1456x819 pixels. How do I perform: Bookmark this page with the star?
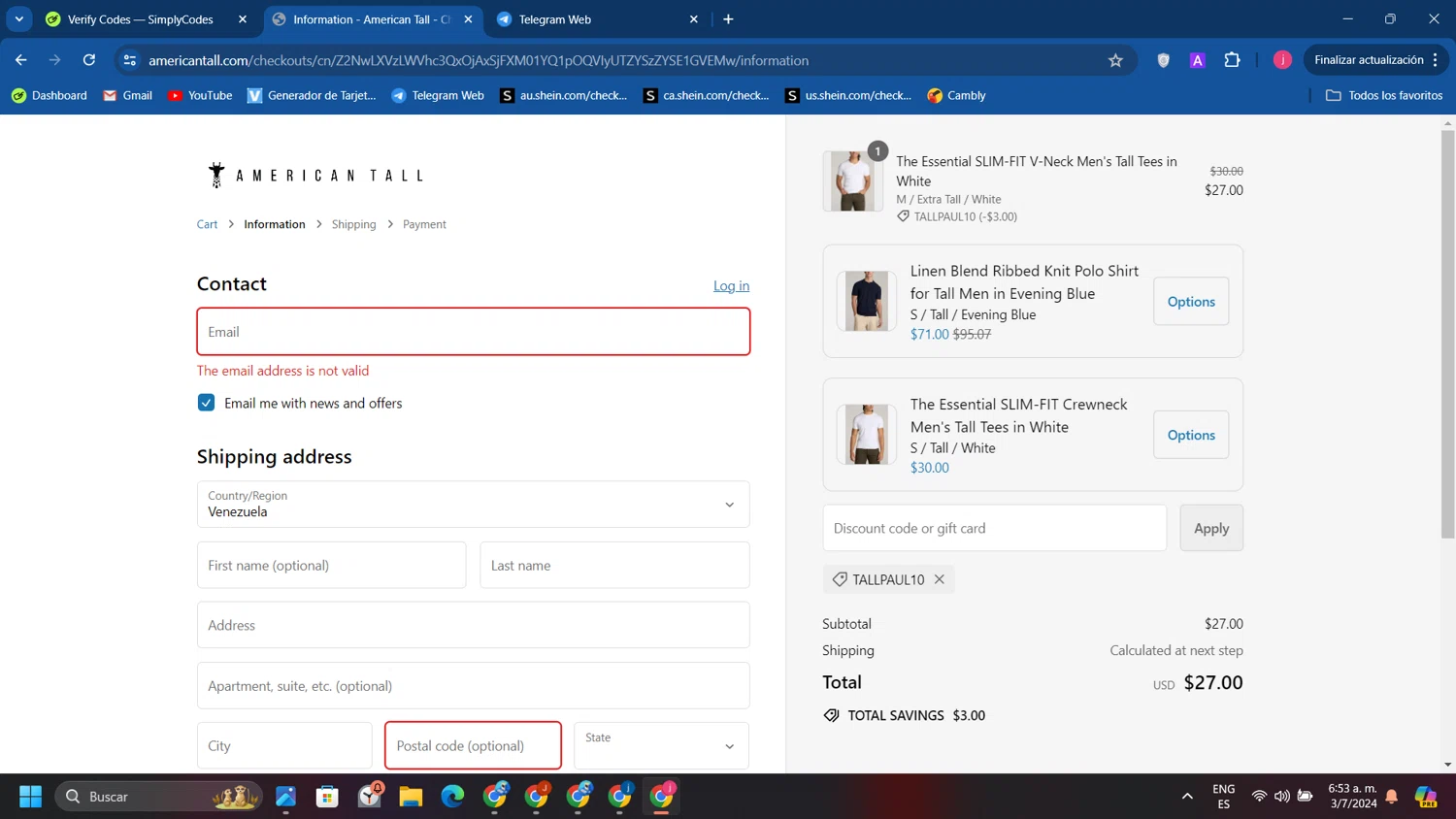(x=1115, y=60)
